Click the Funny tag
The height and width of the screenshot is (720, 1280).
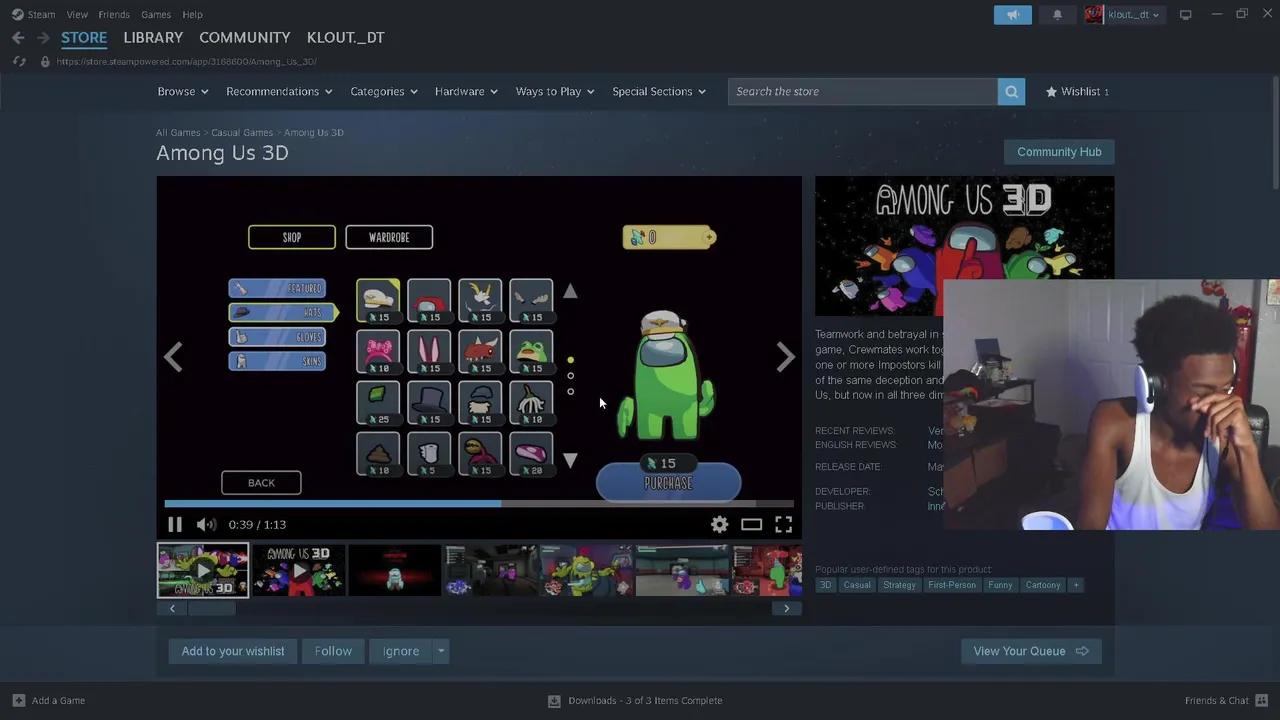click(x=1000, y=585)
